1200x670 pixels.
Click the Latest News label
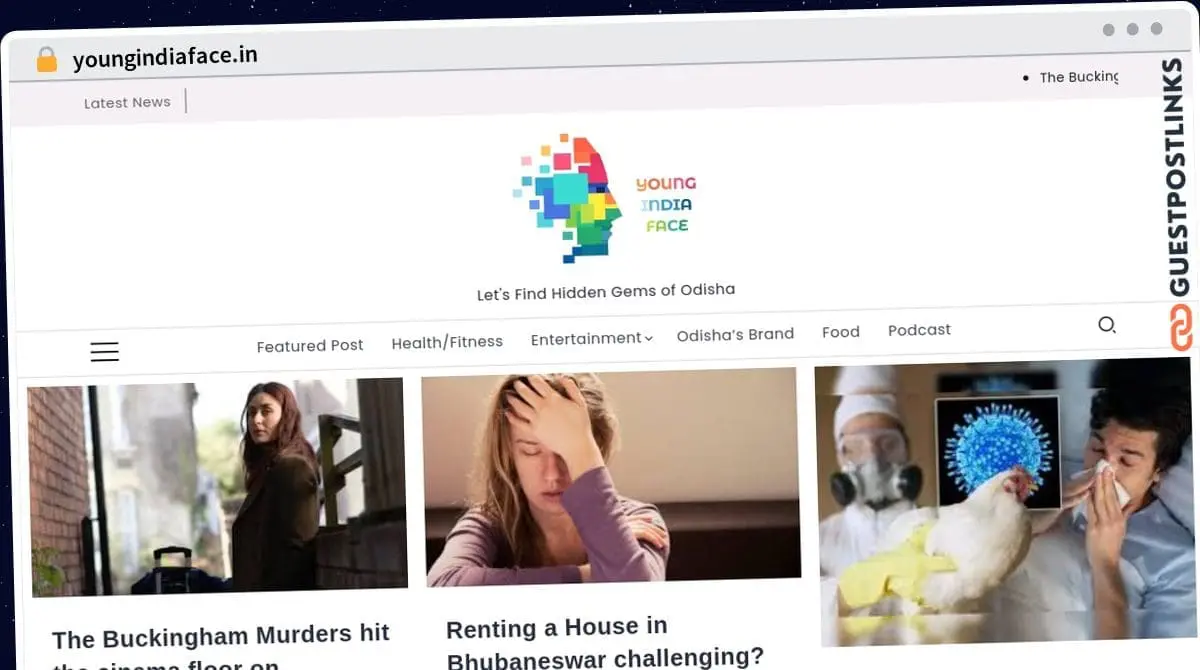[x=127, y=102]
